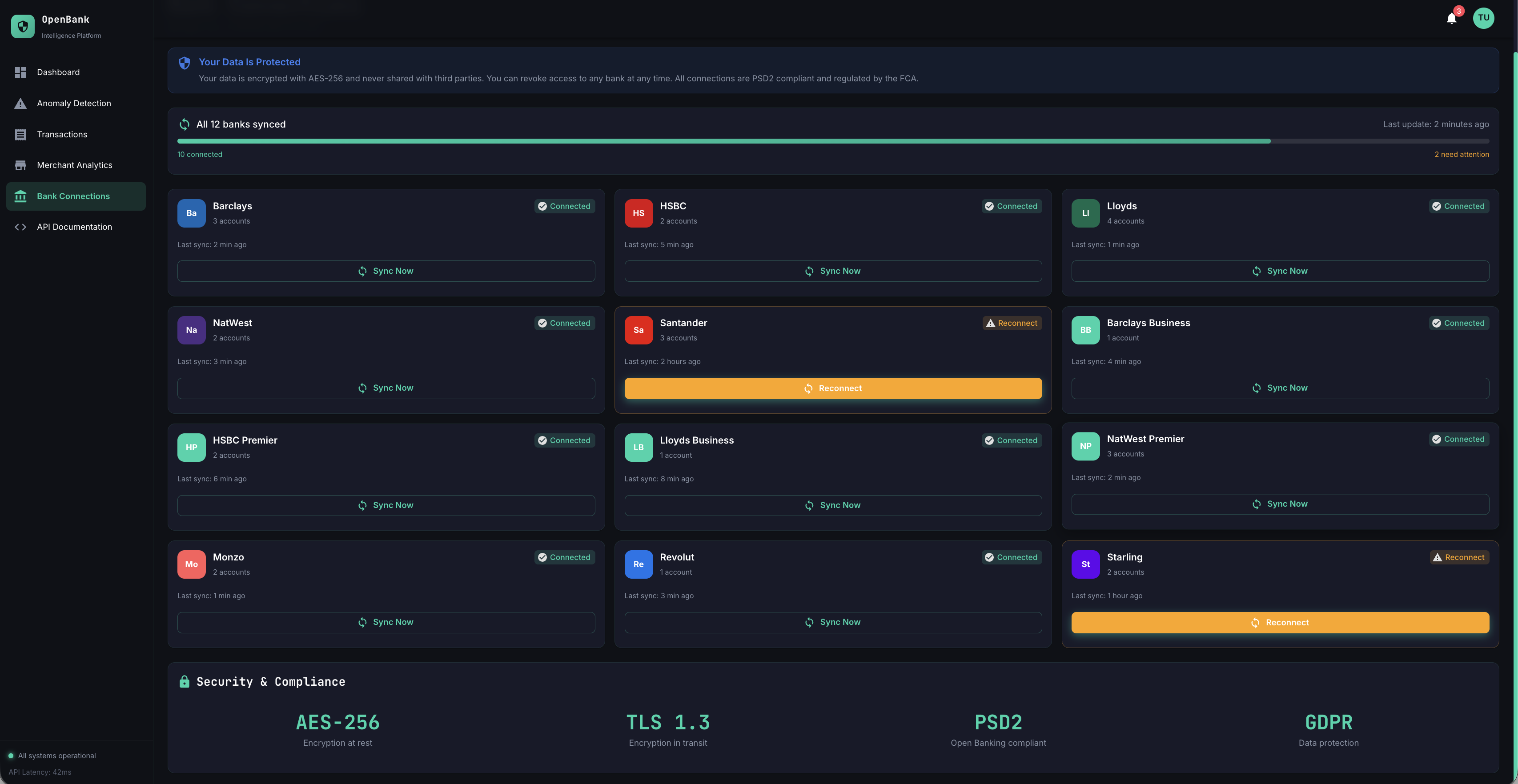1518x784 pixels.
Task: Click the Dashboard grid icon
Action: point(20,72)
